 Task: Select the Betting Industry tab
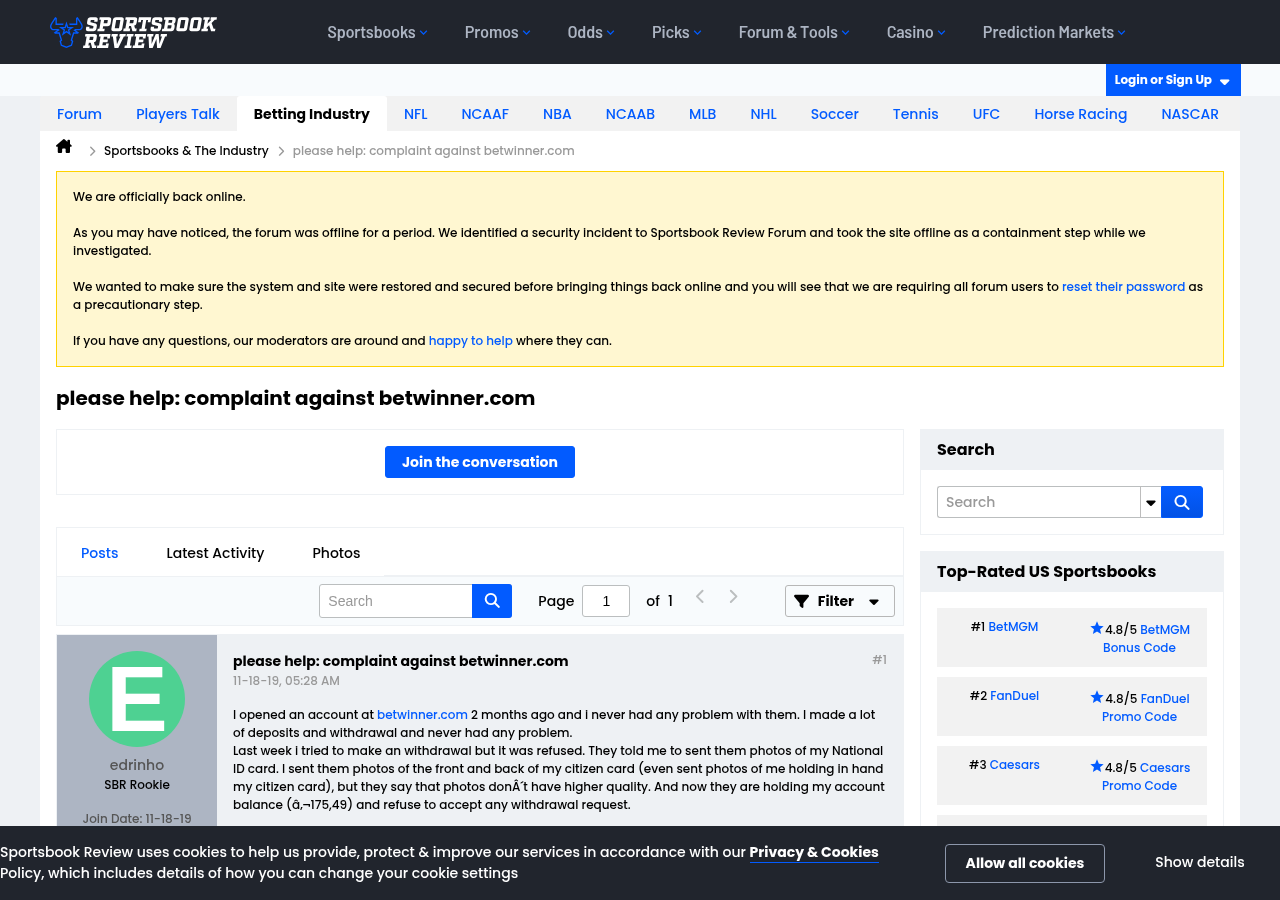pyautogui.click(x=312, y=114)
